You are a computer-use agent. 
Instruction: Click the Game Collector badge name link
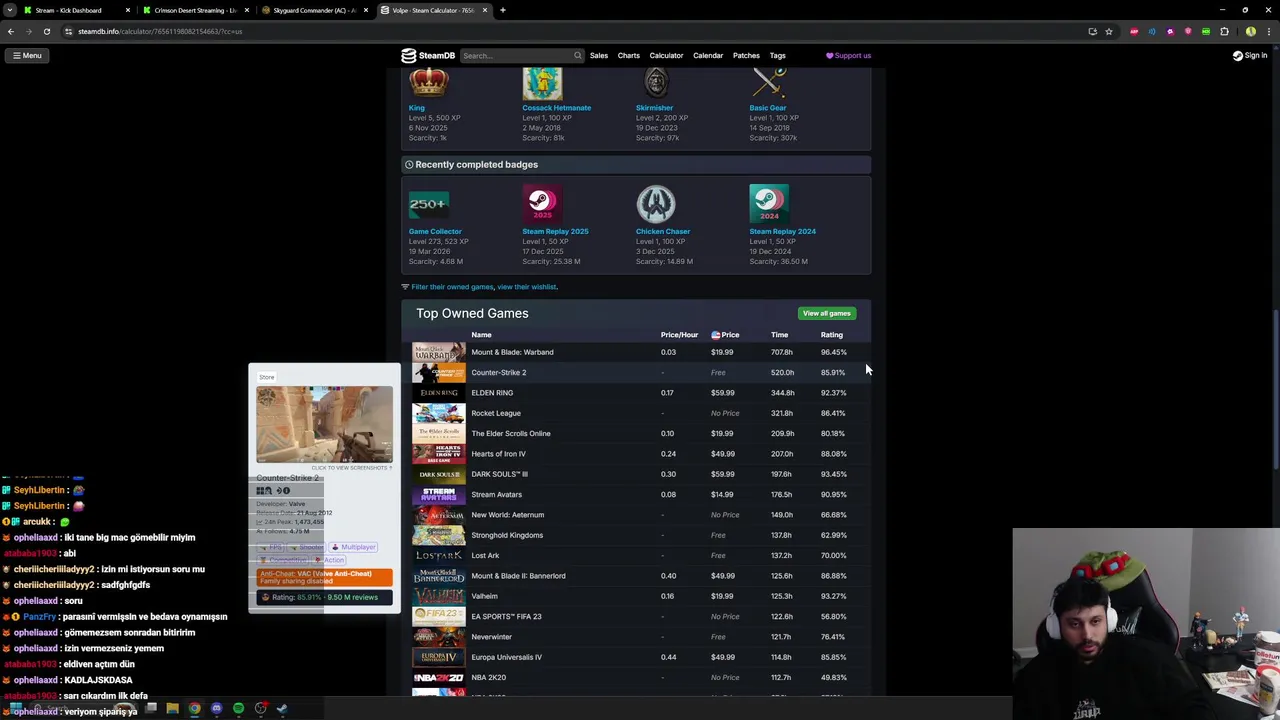pyautogui.click(x=435, y=231)
